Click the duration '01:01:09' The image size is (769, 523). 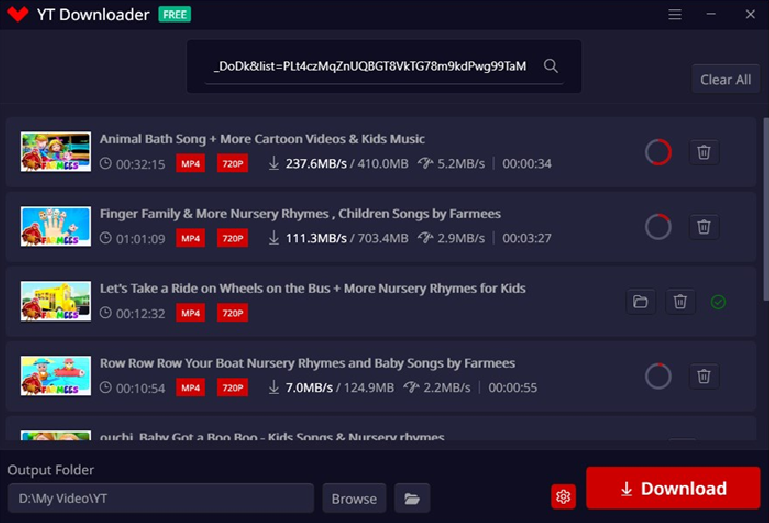coord(141,239)
